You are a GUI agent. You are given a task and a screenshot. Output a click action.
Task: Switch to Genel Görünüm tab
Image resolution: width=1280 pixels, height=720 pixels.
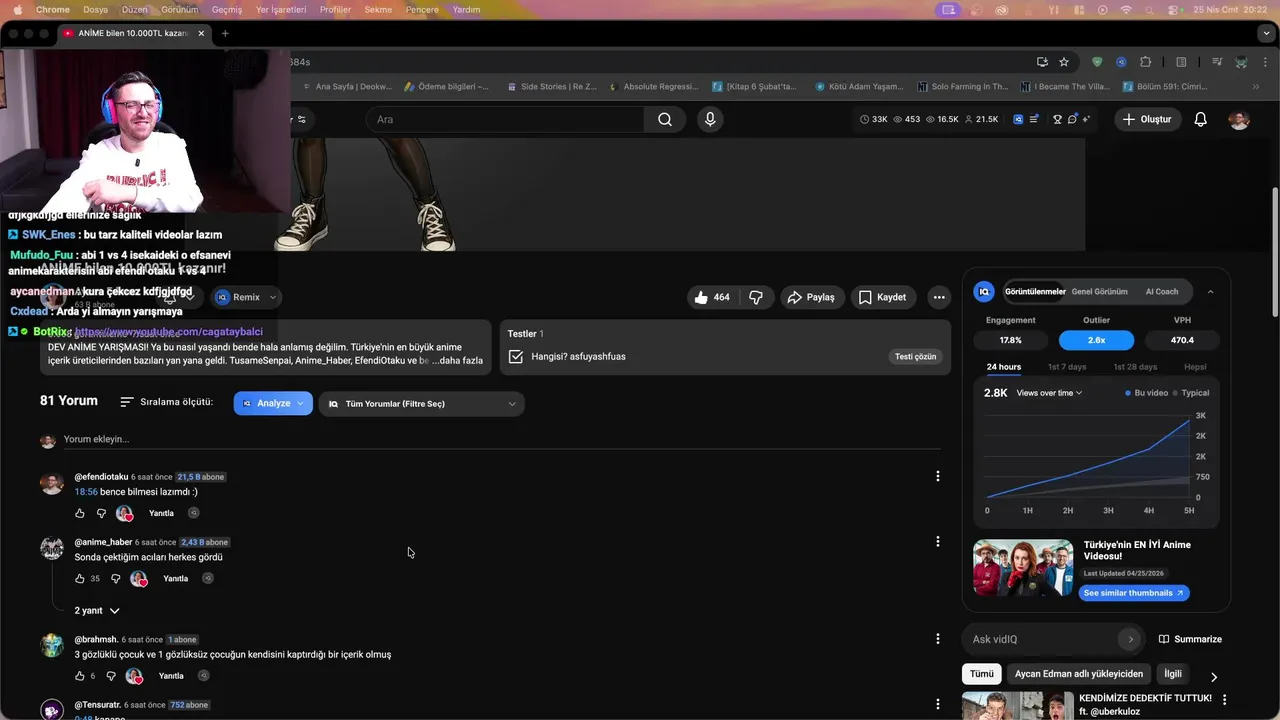tap(1099, 292)
